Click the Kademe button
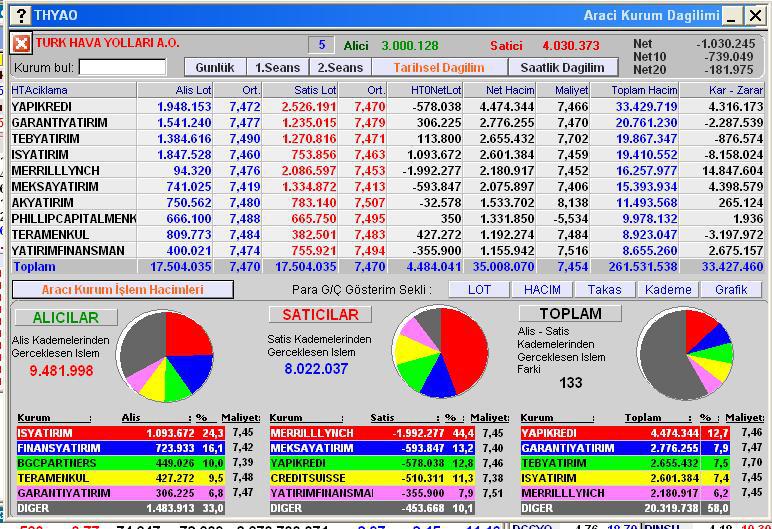 pyautogui.click(x=667, y=289)
